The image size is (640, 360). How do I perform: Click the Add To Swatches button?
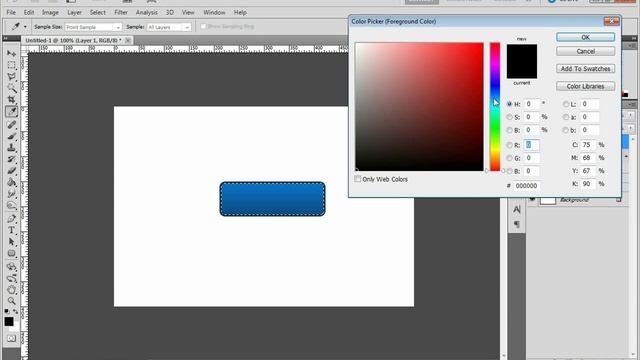click(585, 69)
